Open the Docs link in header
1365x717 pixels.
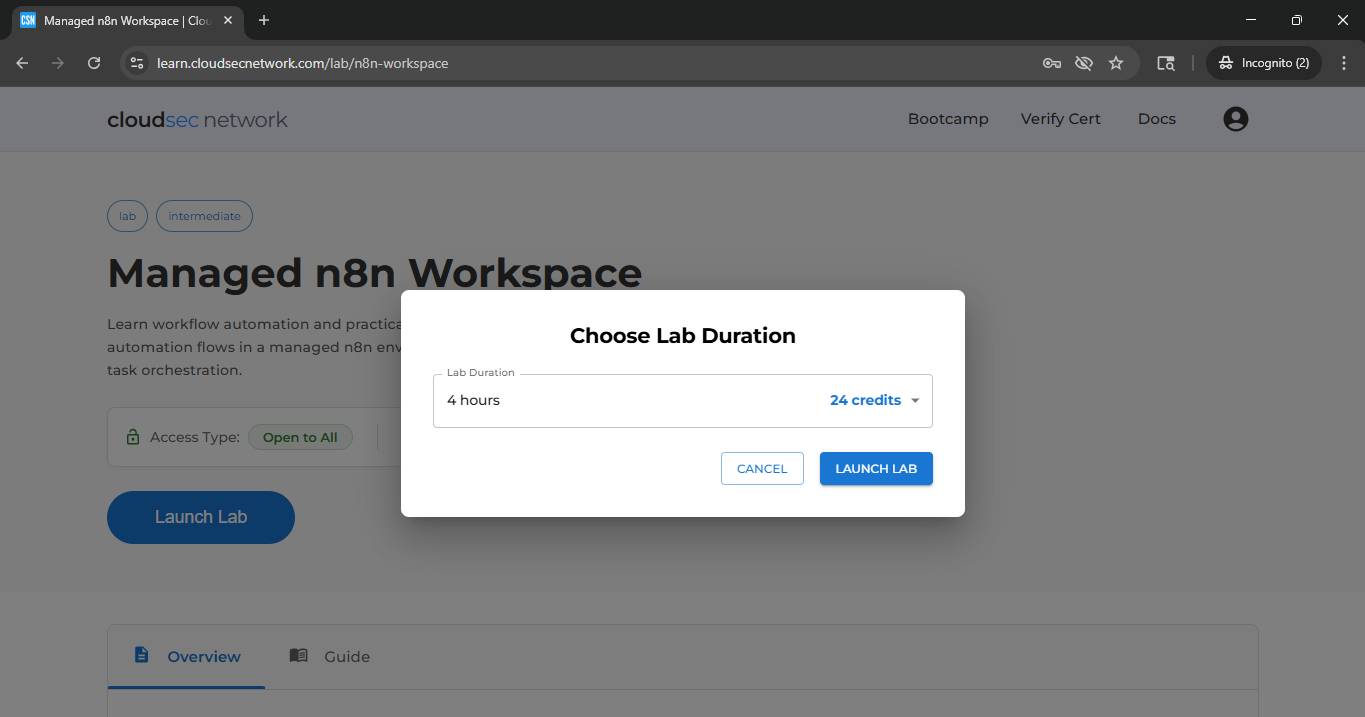(x=1157, y=119)
